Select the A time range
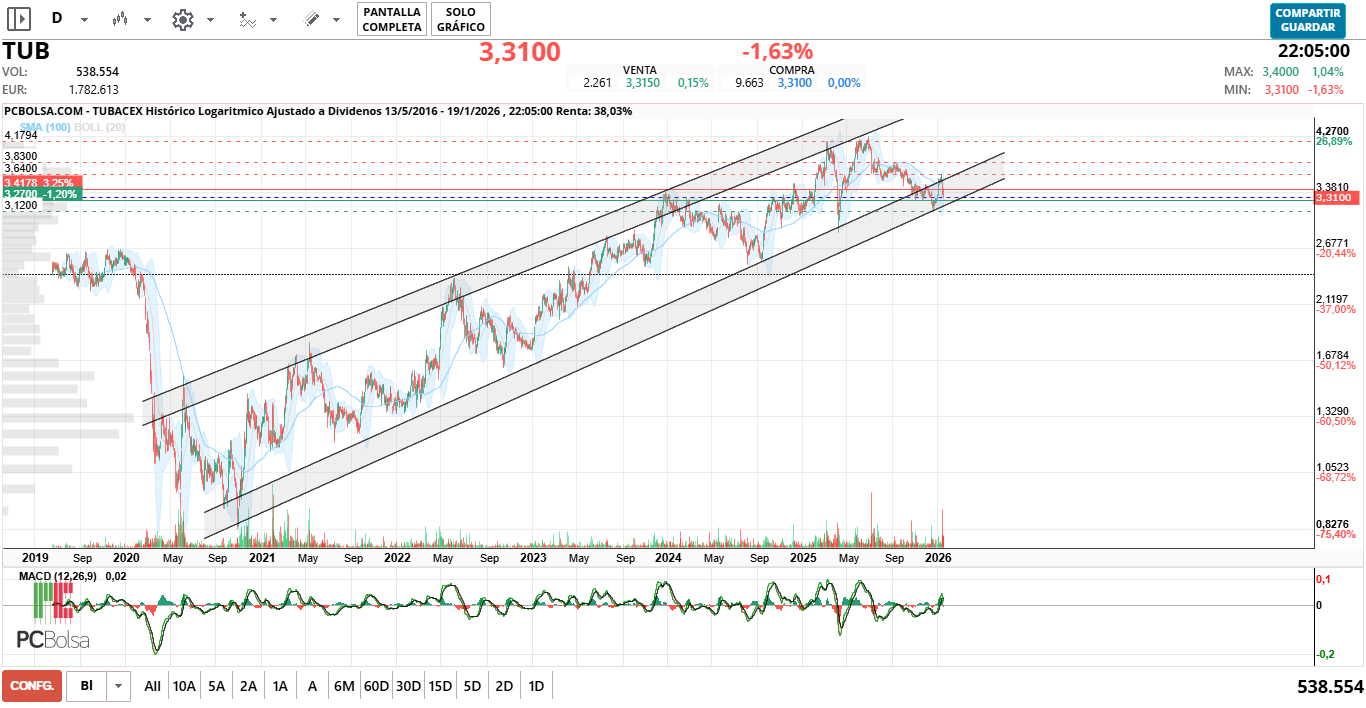The image size is (1366, 708). pyautogui.click(x=312, y=686)
